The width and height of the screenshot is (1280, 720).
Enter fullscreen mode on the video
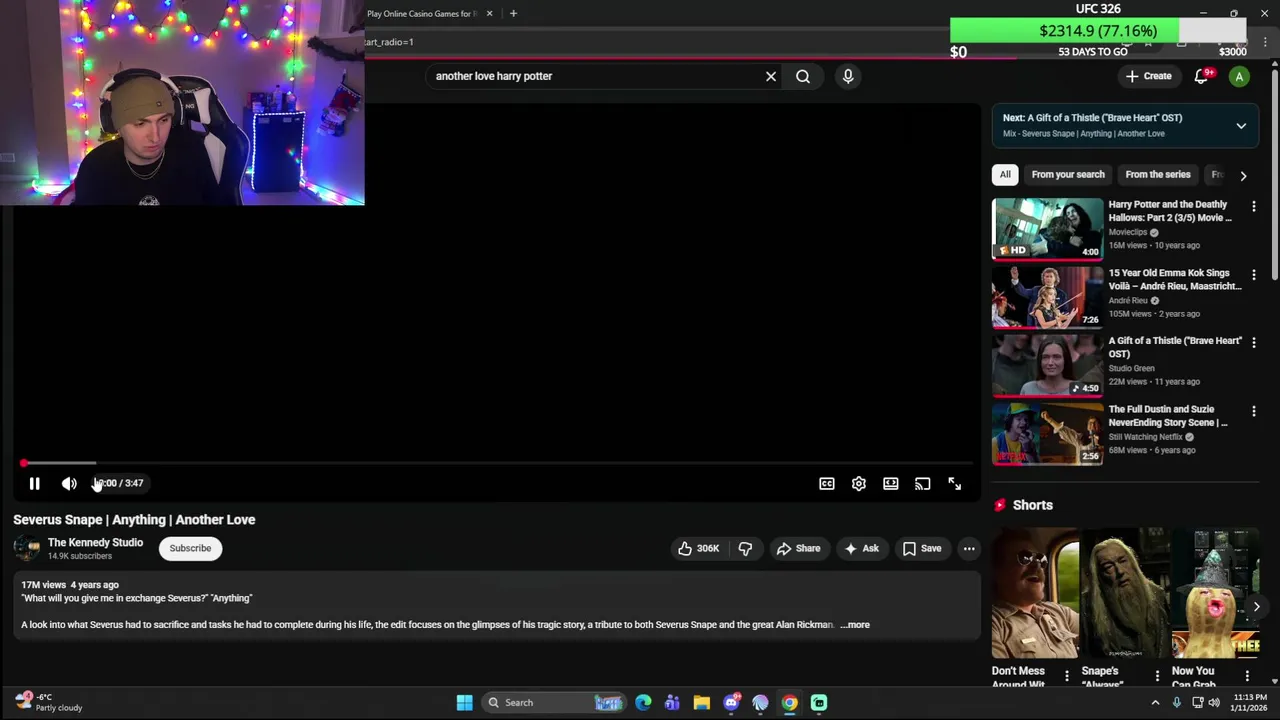click(955, 484)
